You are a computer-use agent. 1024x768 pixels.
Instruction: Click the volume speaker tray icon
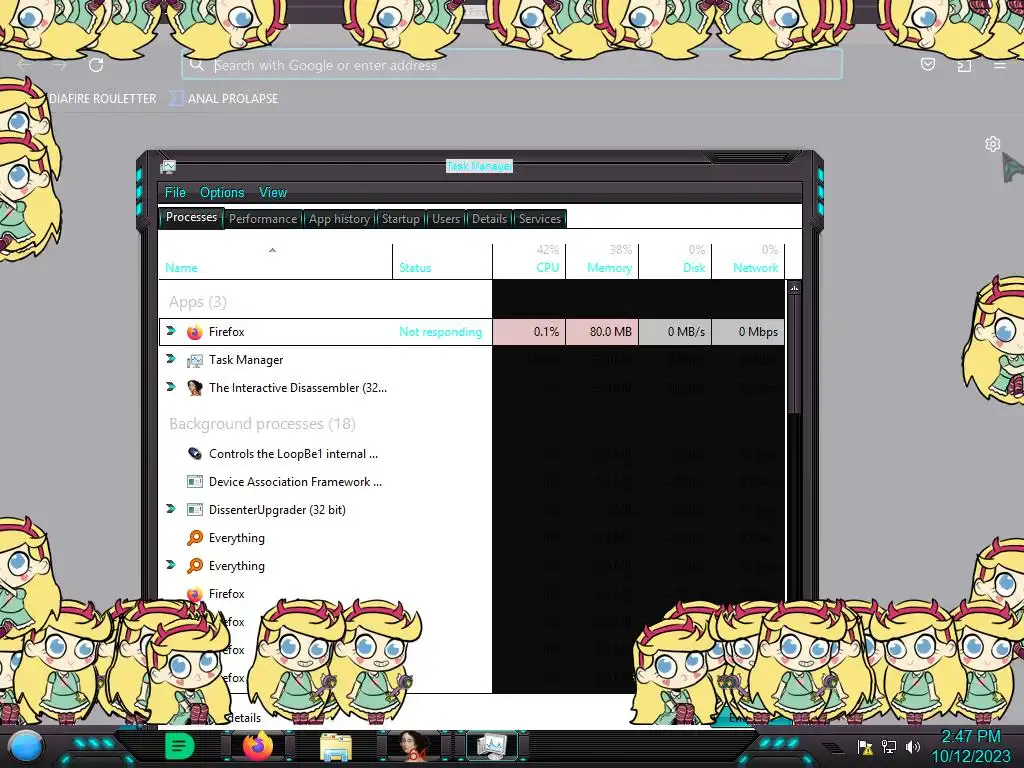pyautogui.click(x=913, y=746)
